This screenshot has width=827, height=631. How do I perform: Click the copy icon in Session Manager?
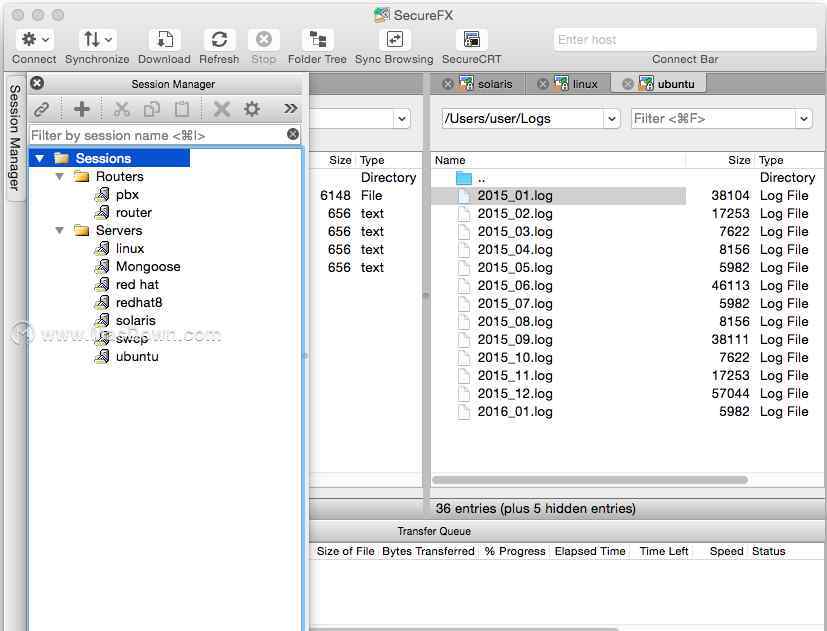(152, 109)
